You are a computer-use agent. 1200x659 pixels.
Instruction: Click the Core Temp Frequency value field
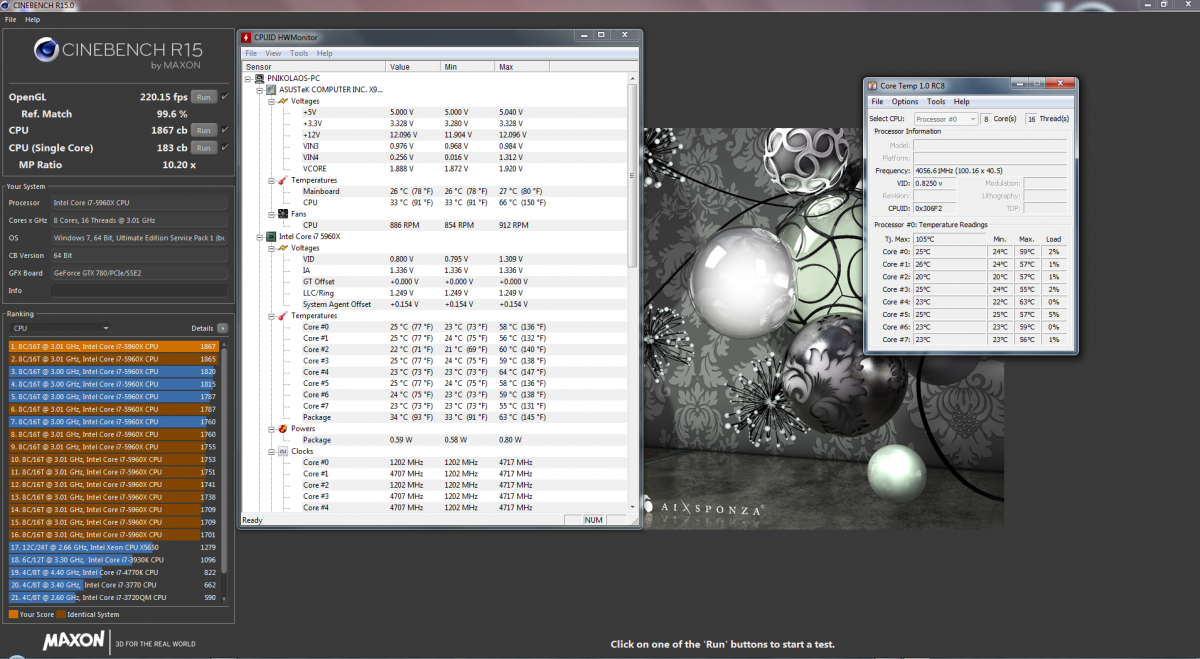990,171
